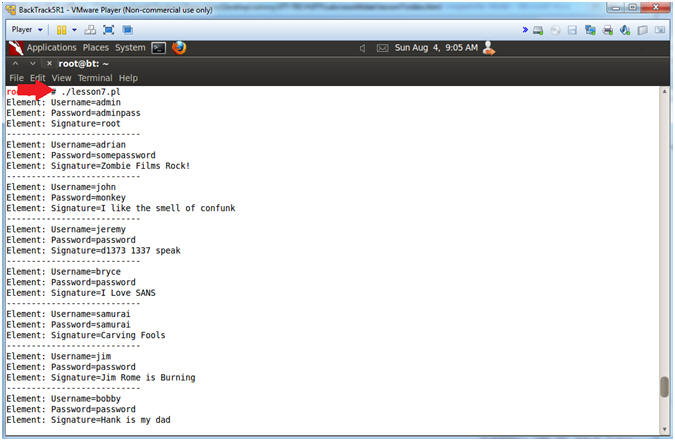Image resolution: width=675 pixels, height=441 pixels.
Task: Click the date and time clock
Action: tap(436, 48)
